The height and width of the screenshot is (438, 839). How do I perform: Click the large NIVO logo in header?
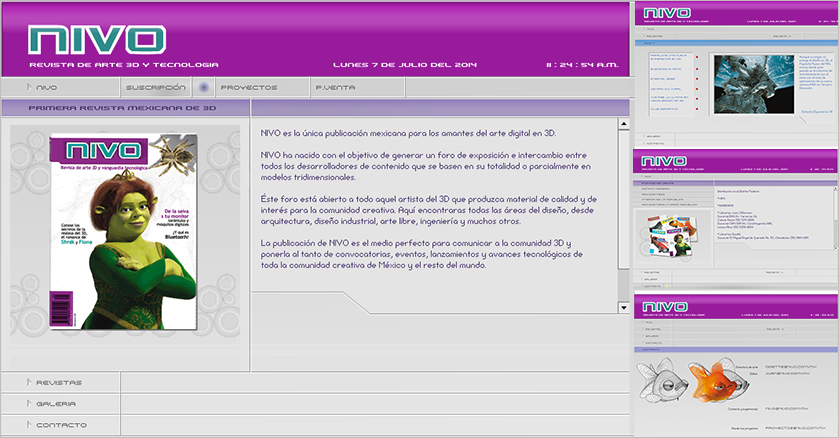[97, 38]
